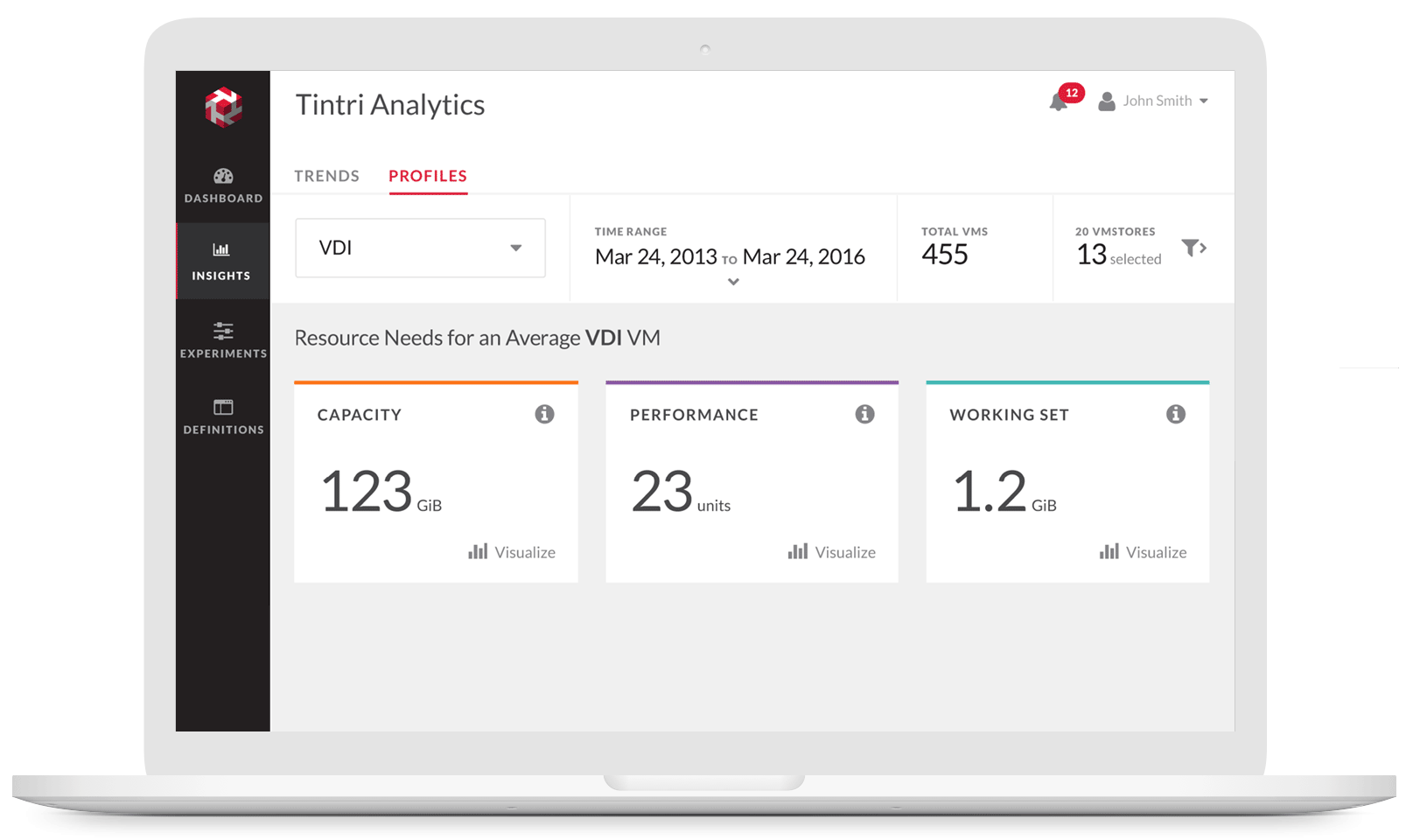Click the 1.2 GiB working set value

pyautogui.click(x=1004, y=491)
